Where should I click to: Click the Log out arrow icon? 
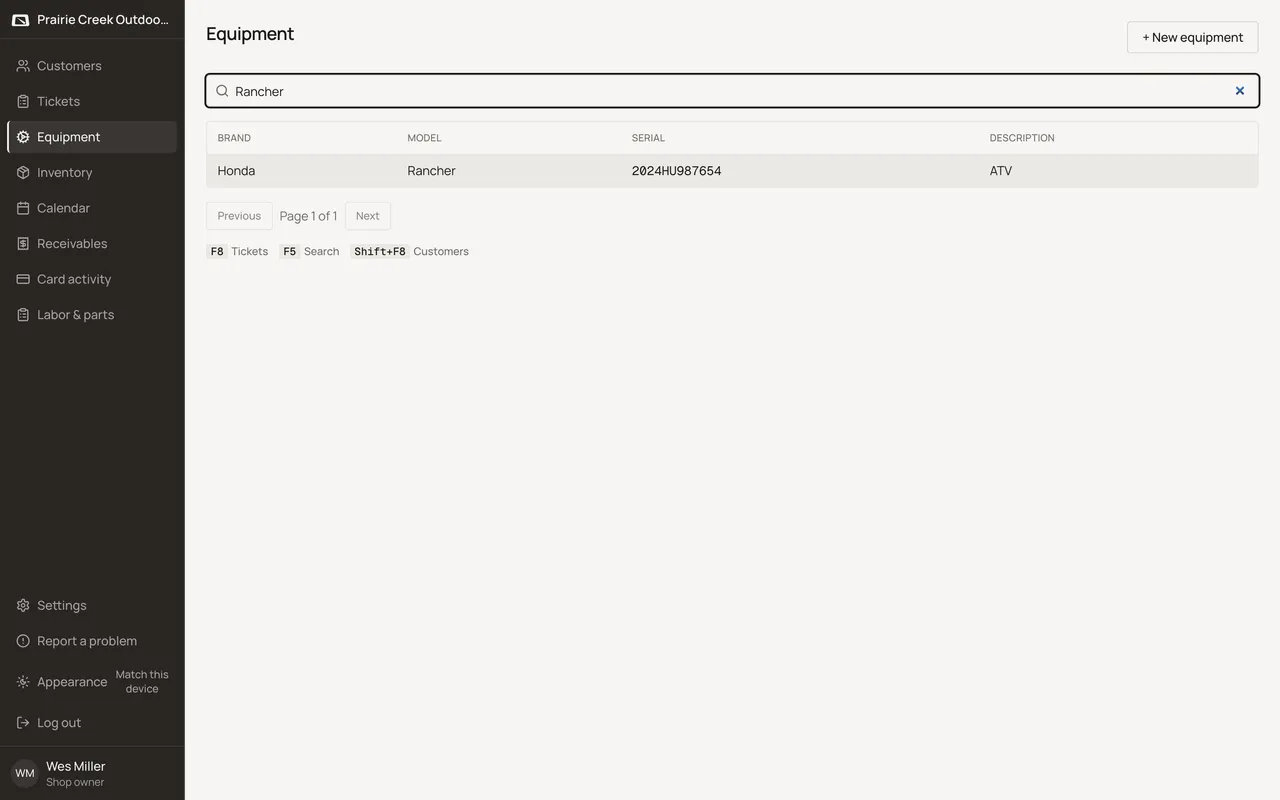23,722
